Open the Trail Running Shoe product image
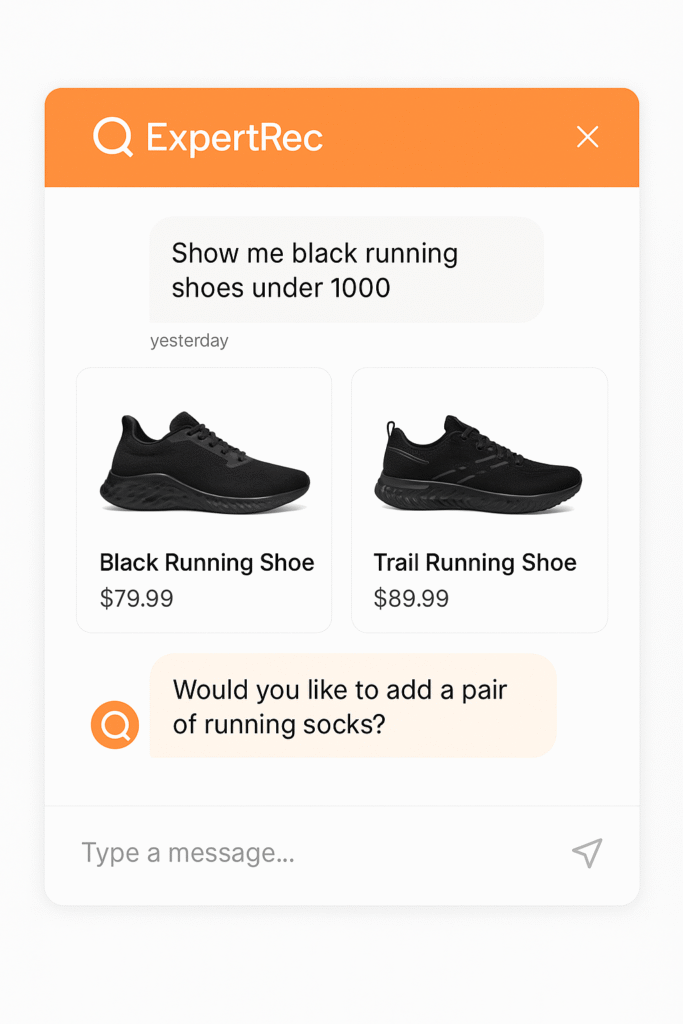Screen dimensions: 683x1024 478,465
